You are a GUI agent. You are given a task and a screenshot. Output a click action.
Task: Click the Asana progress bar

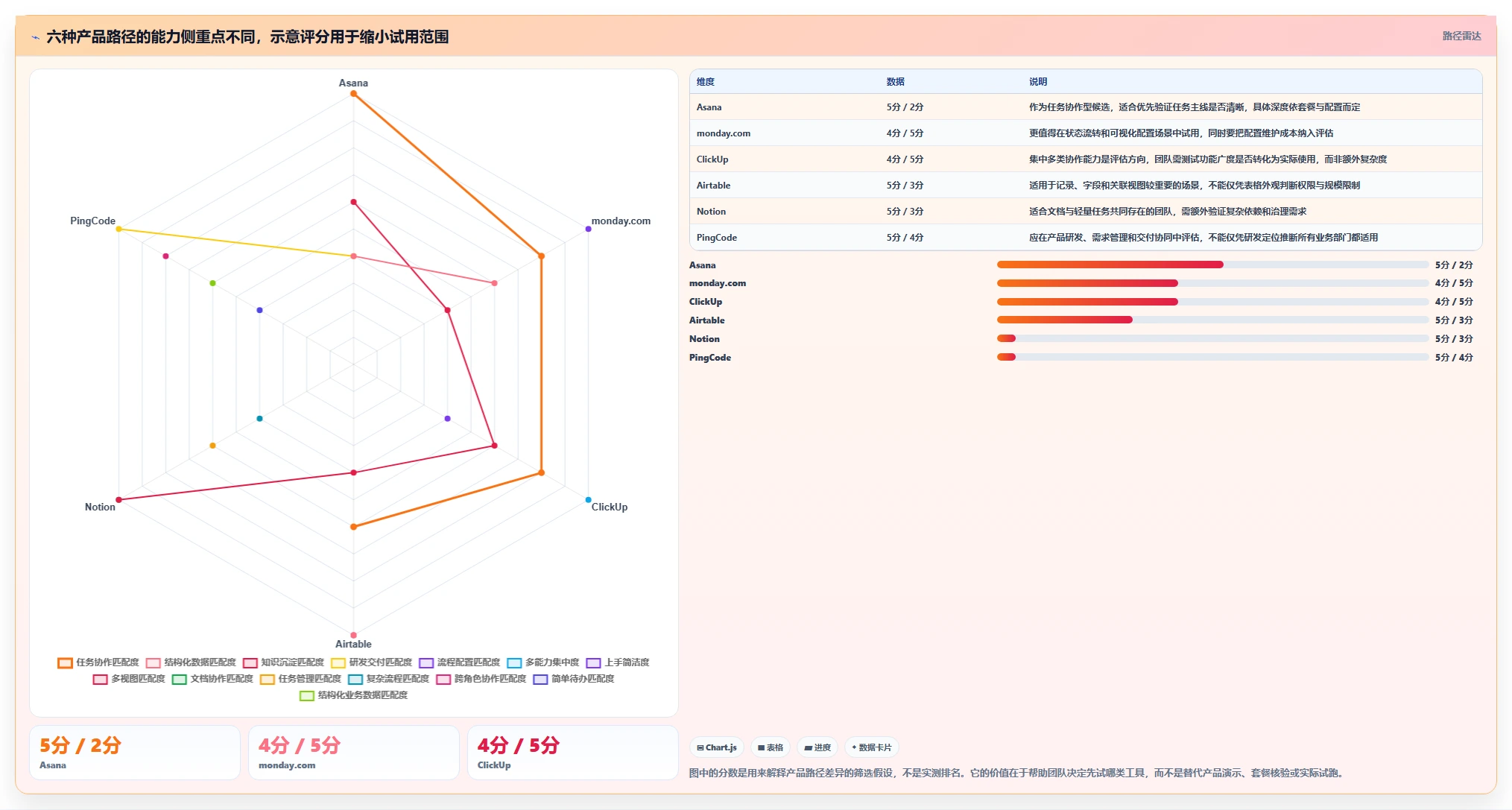pos(1212,265)
